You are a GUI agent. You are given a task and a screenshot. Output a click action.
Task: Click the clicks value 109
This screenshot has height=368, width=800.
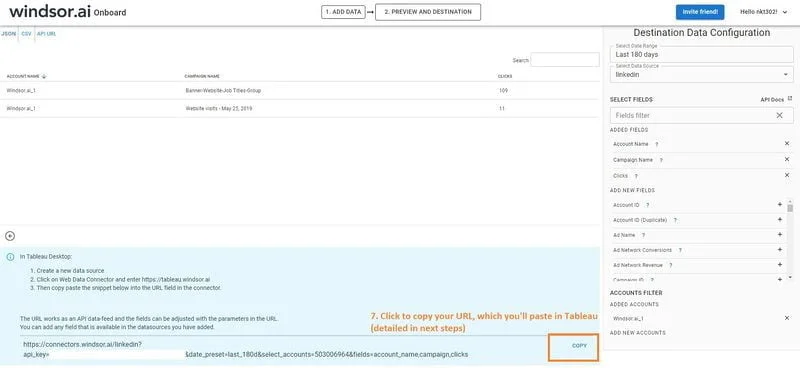[504, 90]
